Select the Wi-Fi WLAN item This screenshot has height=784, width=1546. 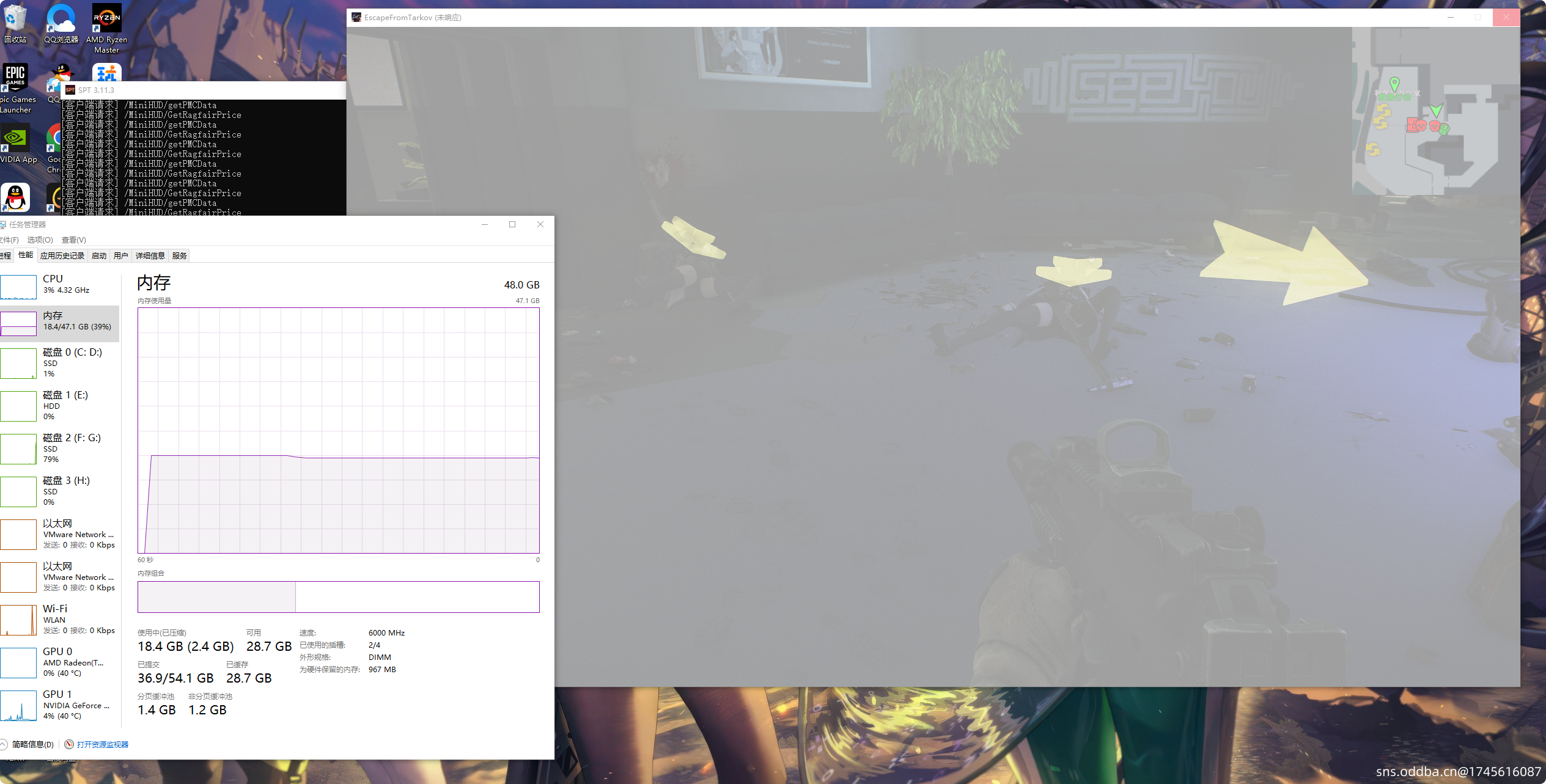pos(60,619)
